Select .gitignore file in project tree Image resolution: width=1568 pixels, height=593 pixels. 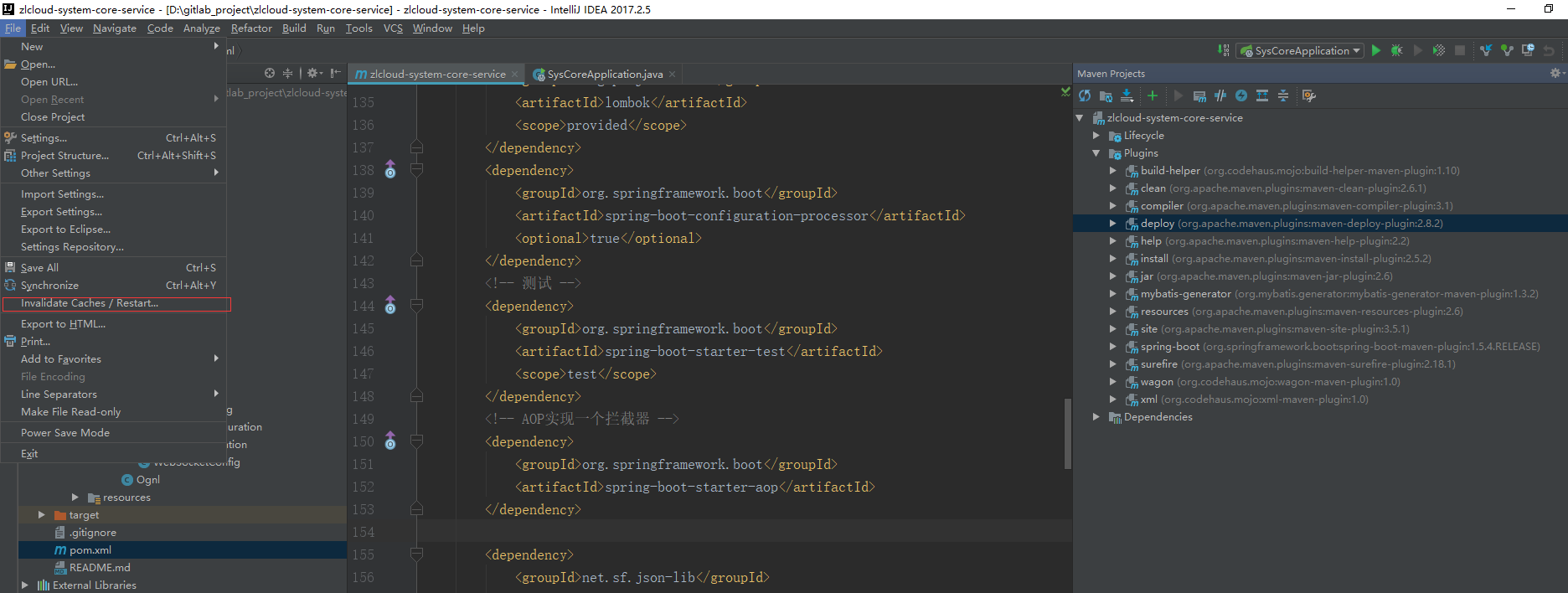tap(183, 533)
